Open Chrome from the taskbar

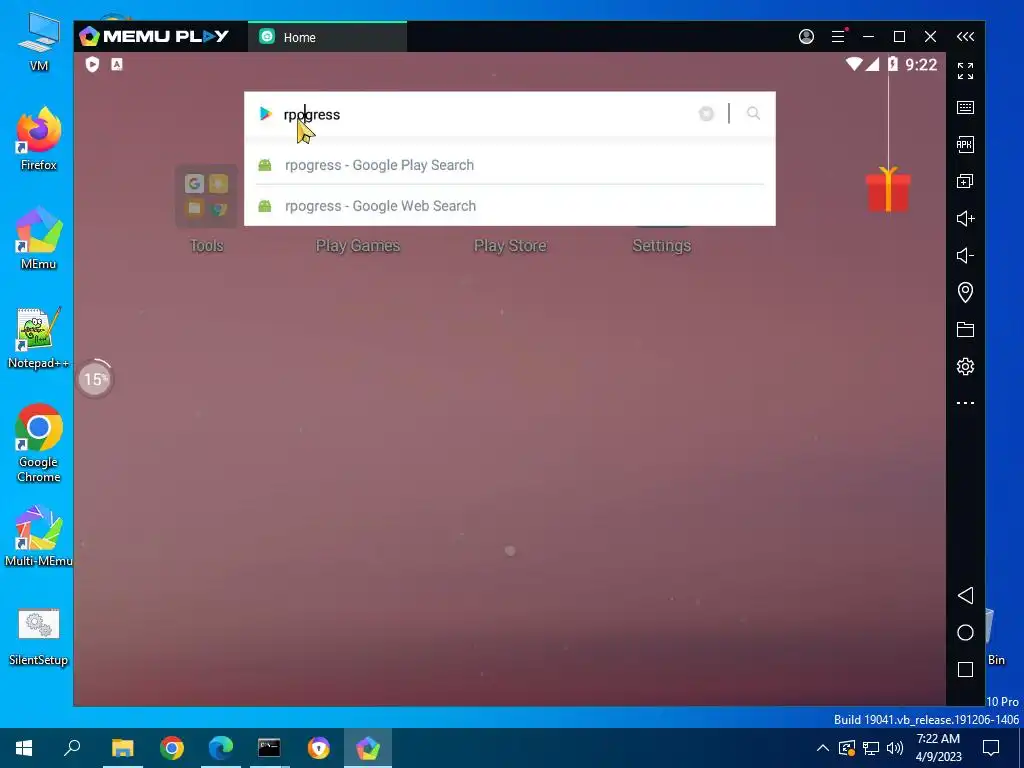tap(172, 748)
